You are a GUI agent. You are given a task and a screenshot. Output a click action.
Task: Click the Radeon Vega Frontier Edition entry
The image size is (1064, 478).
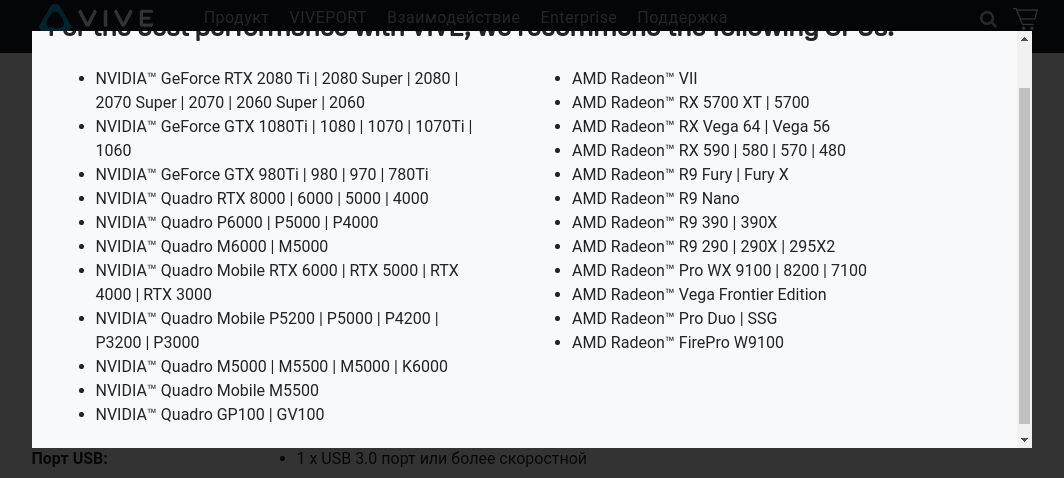click(x=698, y=294)
